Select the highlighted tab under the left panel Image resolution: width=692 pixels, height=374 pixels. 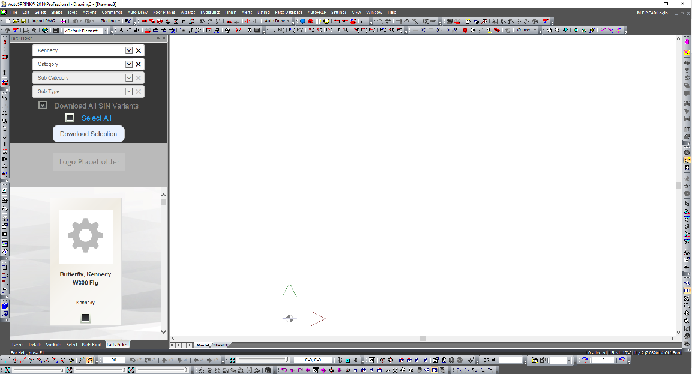[x=117, y=344]
